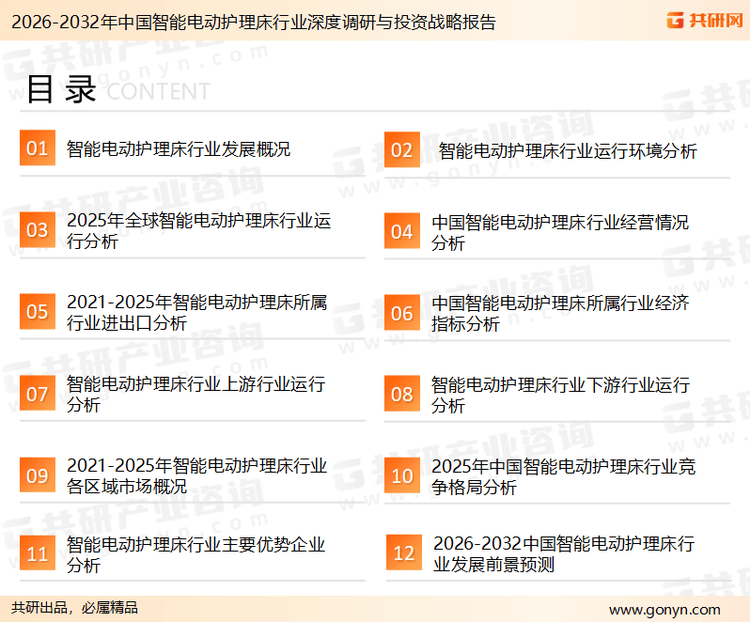Select 智能电动护理床行业下游行业运行分析 entry
Viewport: 750px width, 622px height.
(x=560, y=395)
